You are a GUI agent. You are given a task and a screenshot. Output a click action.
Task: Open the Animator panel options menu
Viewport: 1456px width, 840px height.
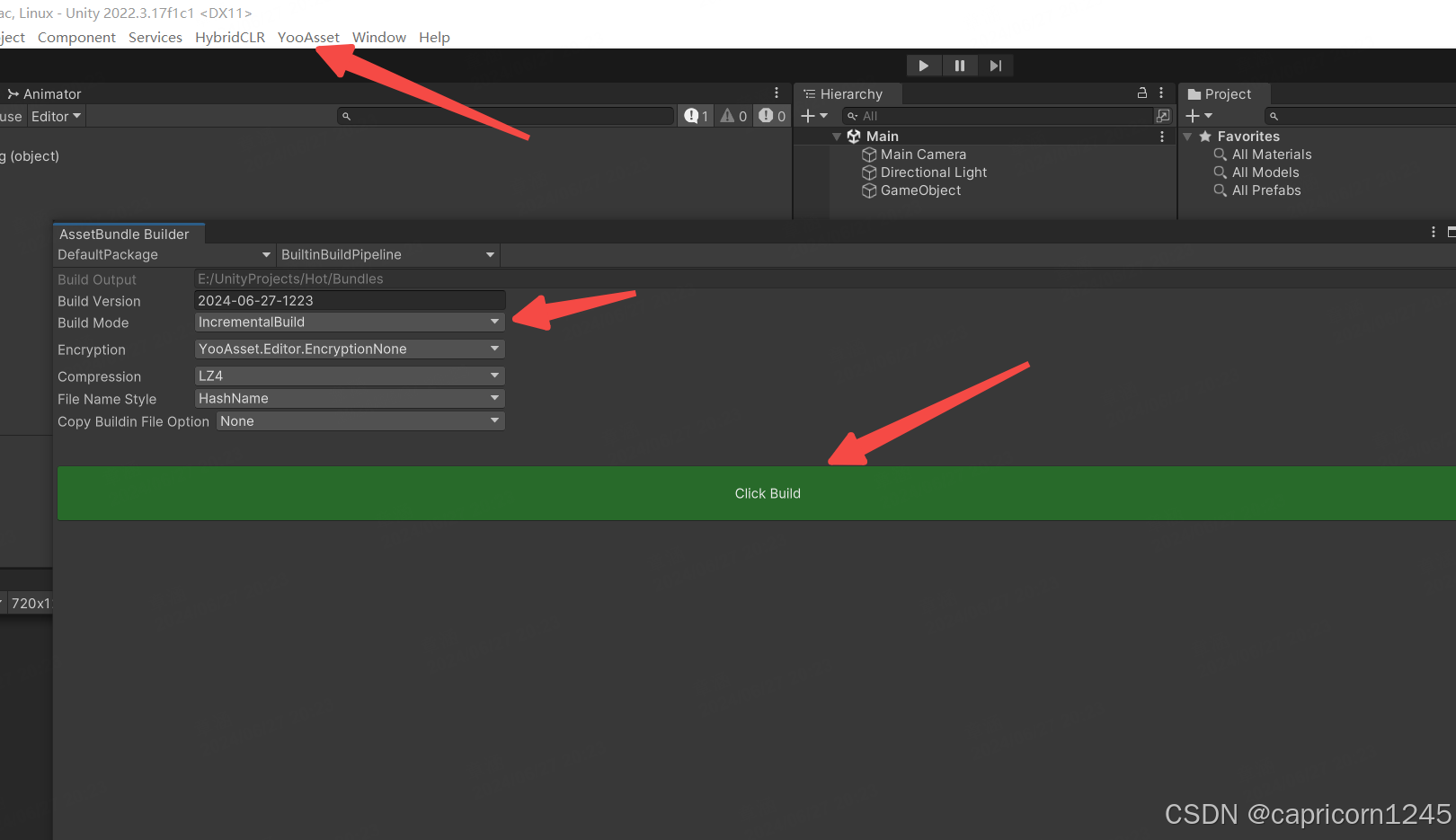coord(777,93)
